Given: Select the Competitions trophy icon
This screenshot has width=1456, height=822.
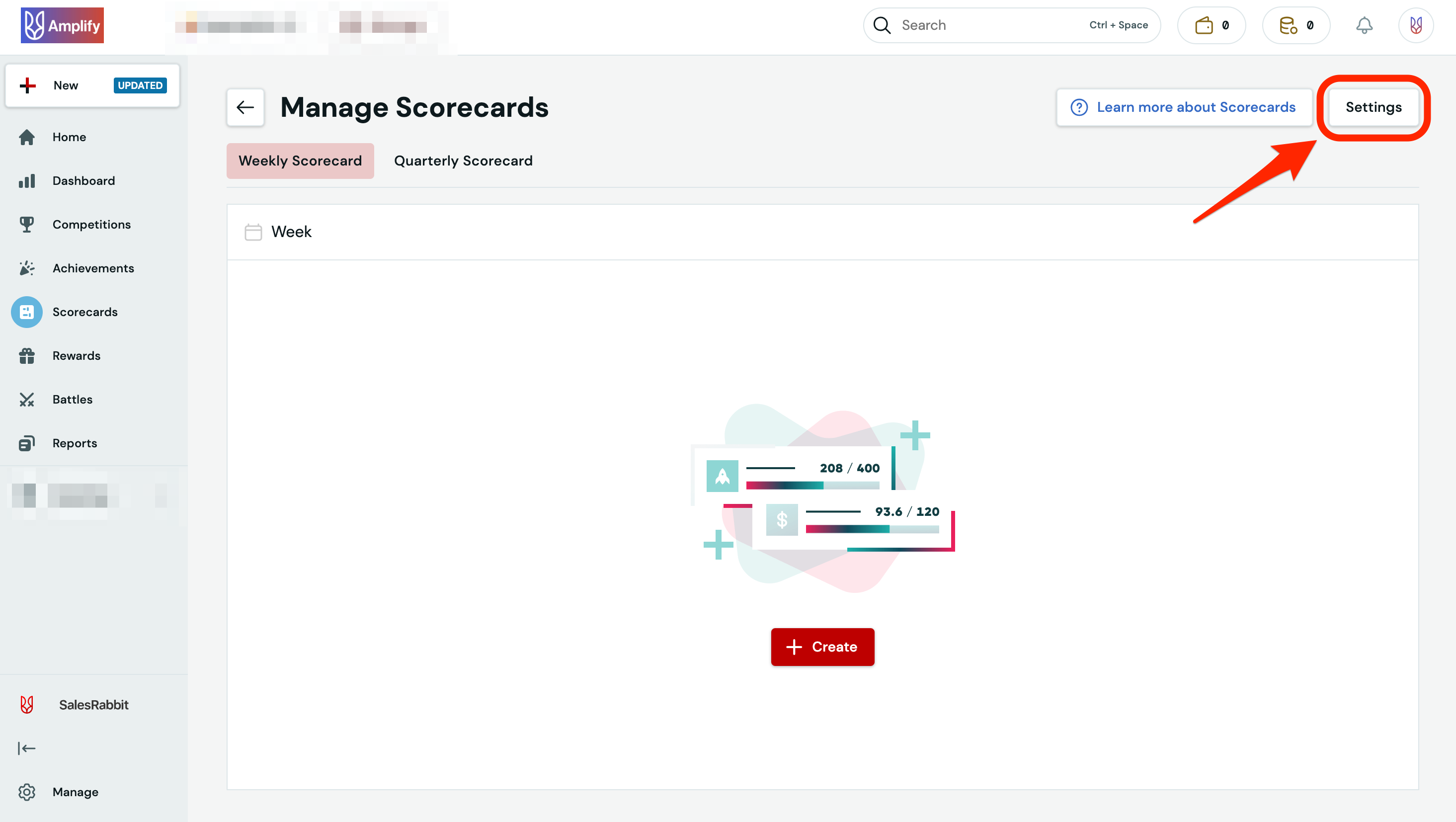Looking at the screenshot, I should tap(26, 224).
